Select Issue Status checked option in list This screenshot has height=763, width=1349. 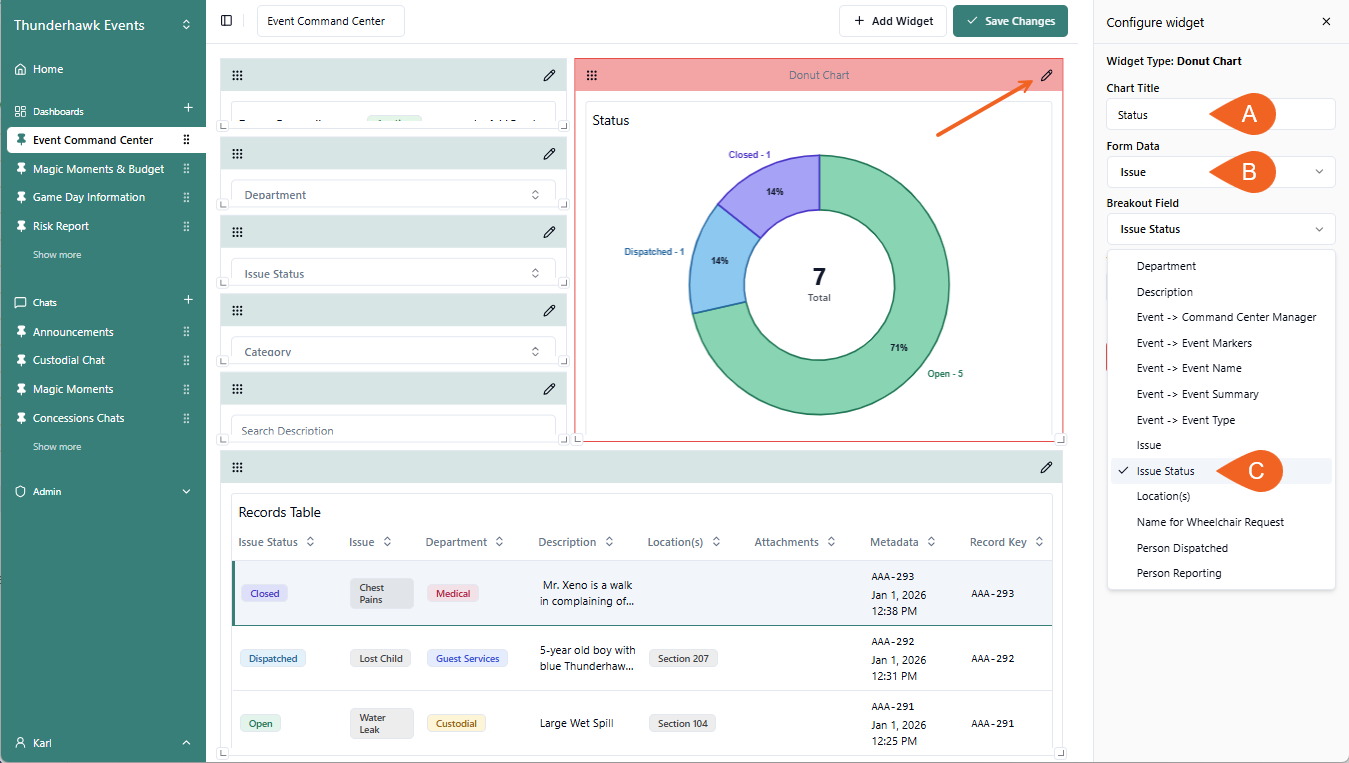click(1165, 471)
